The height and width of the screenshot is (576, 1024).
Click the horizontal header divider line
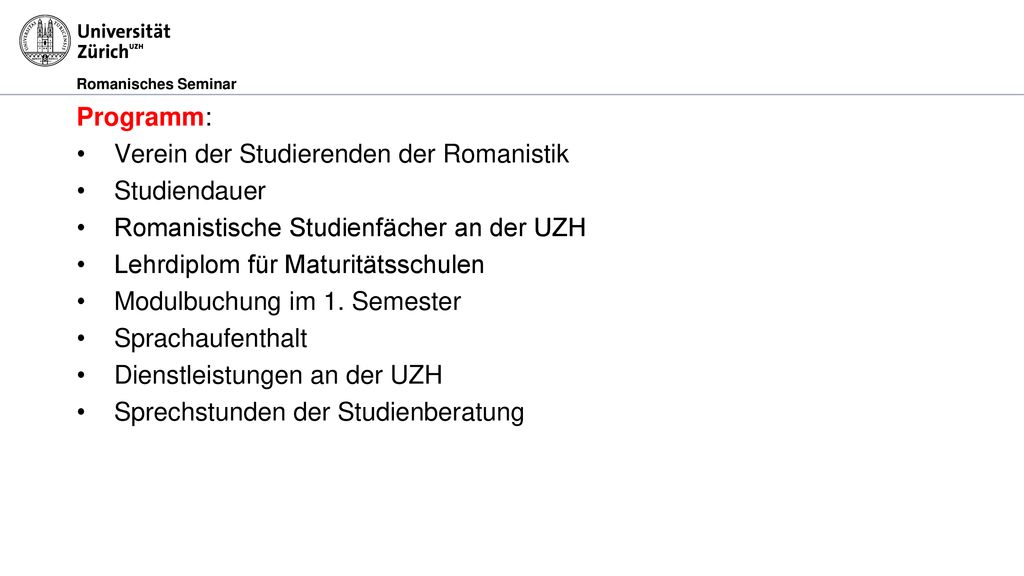[x=512, y=95]
